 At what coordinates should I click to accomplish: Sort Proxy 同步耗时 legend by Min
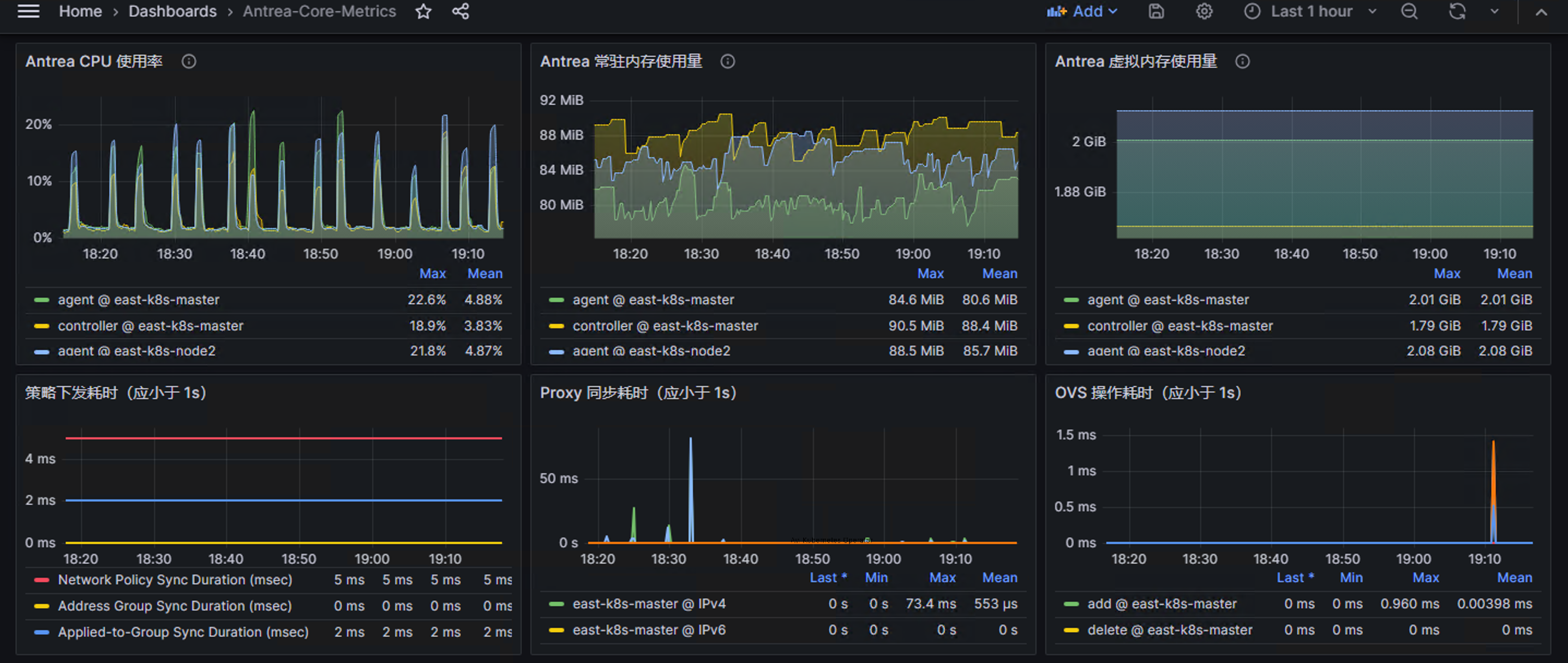pyautogui.click(x=877, y=578)
